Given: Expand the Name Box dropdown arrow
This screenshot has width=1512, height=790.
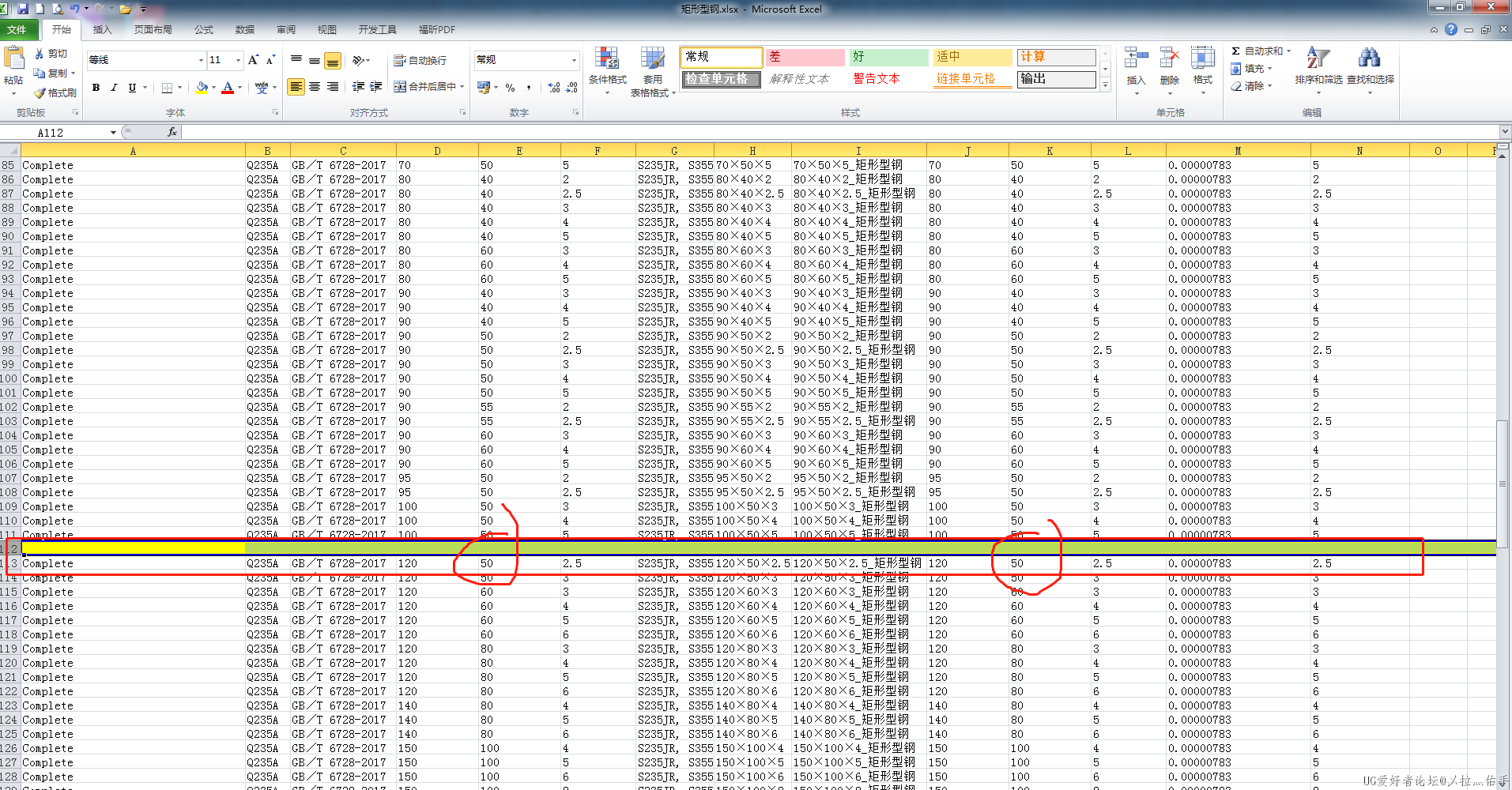Looking at the screenshot, I should [x=113, y=133].
